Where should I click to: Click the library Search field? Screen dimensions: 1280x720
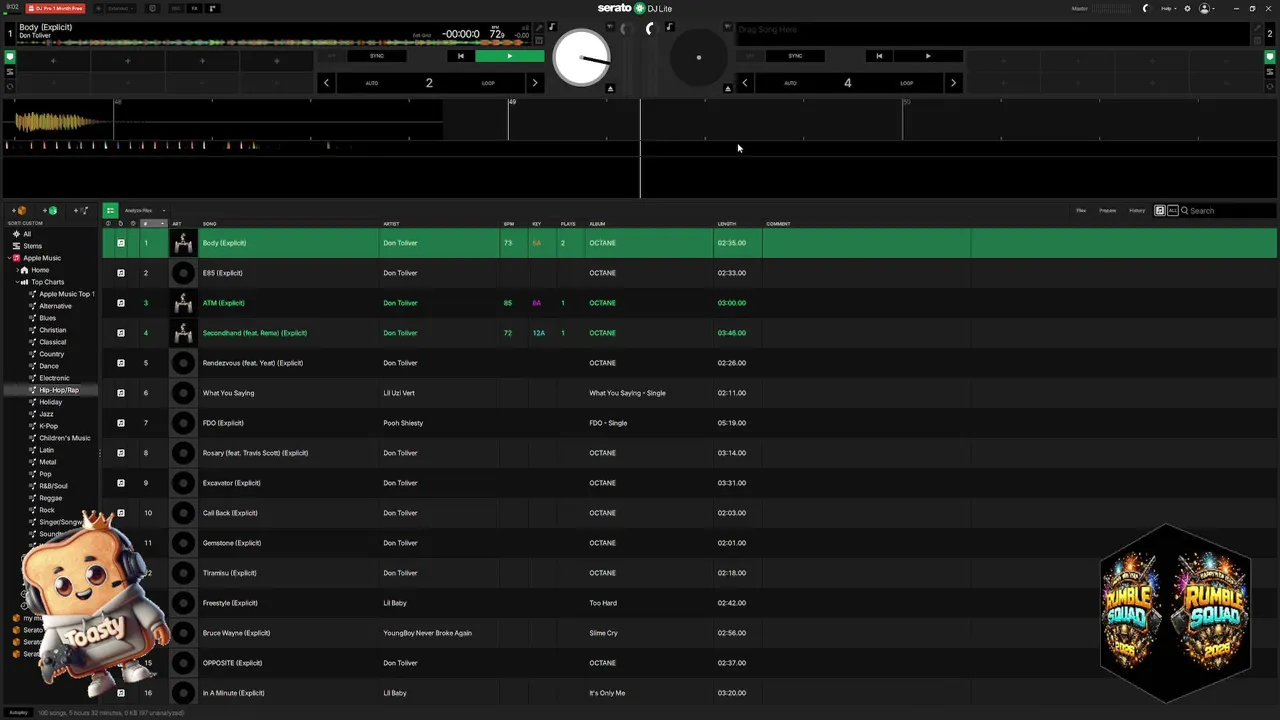tap(1229, 211)
